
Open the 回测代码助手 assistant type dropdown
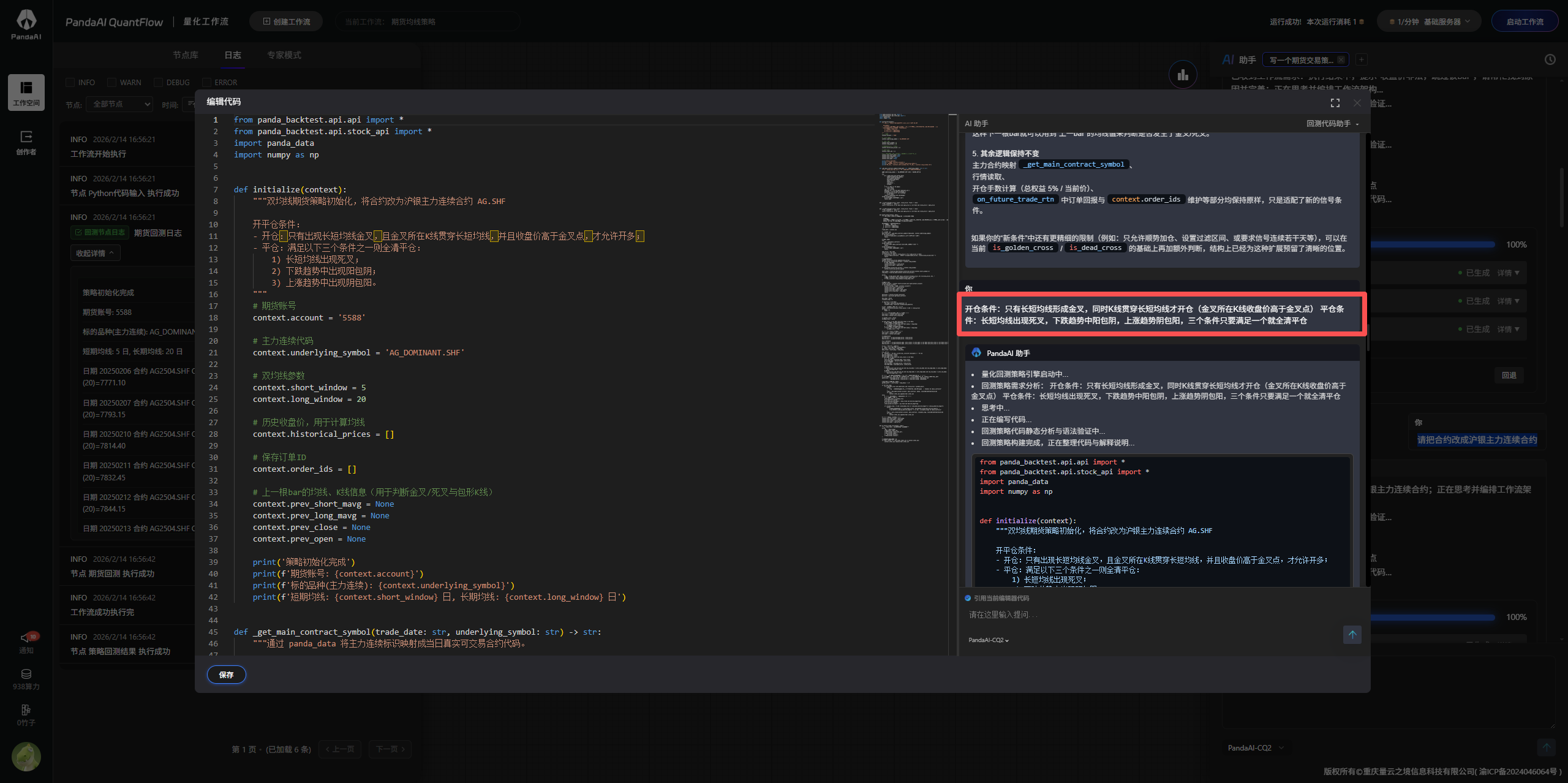tap(1333, 124)
